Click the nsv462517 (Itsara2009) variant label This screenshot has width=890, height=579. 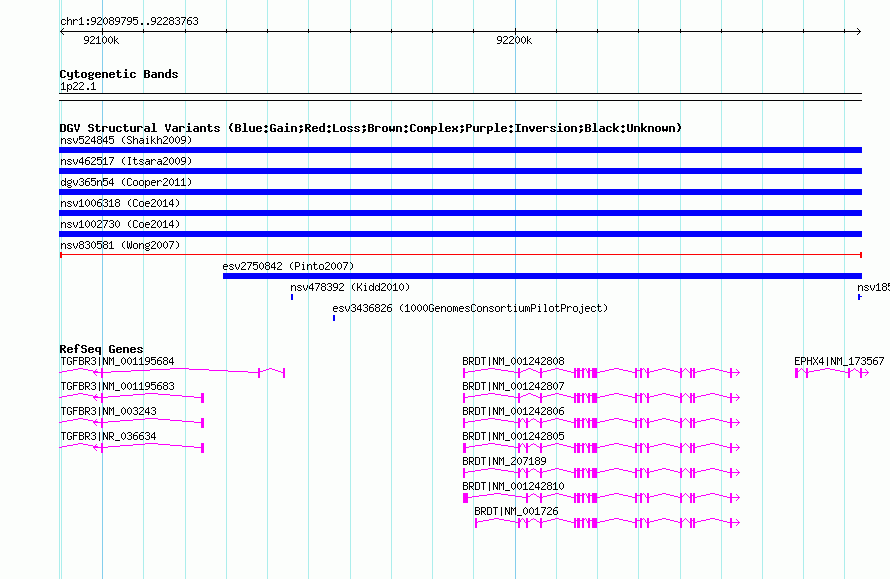tap(126, 161)
